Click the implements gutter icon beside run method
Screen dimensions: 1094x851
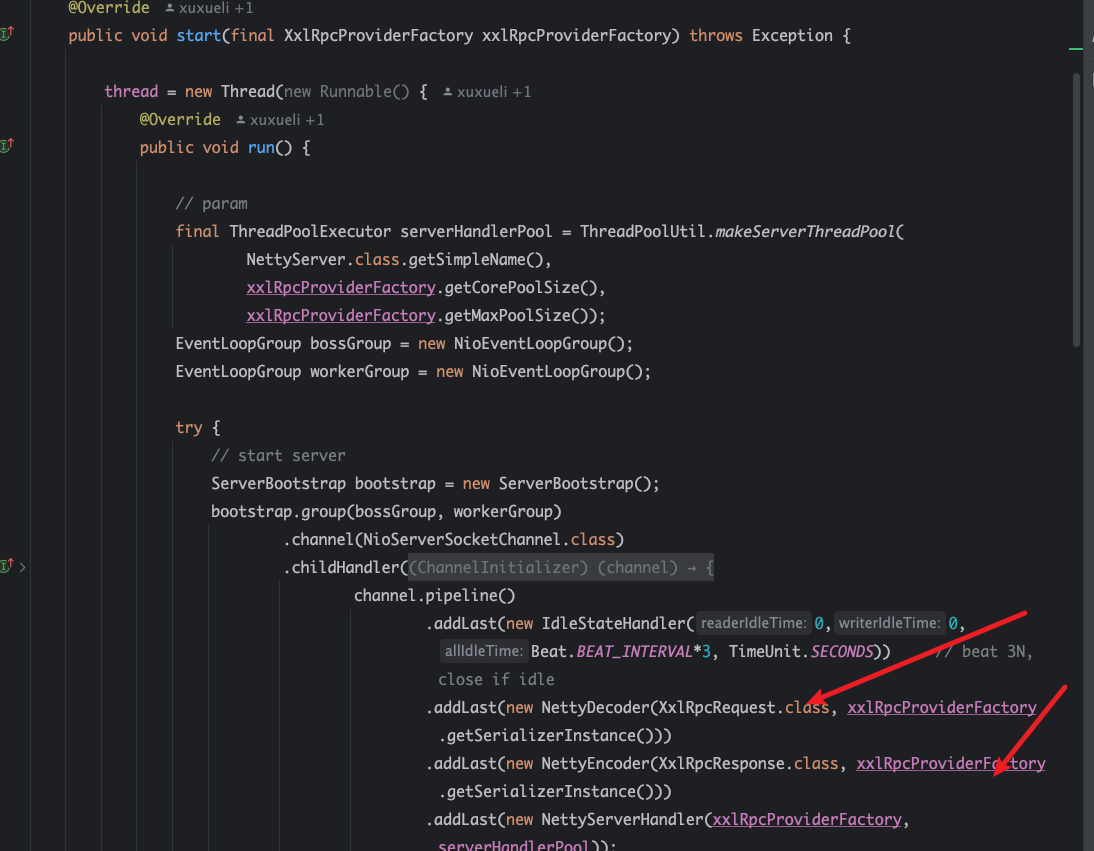coord(6,146)
